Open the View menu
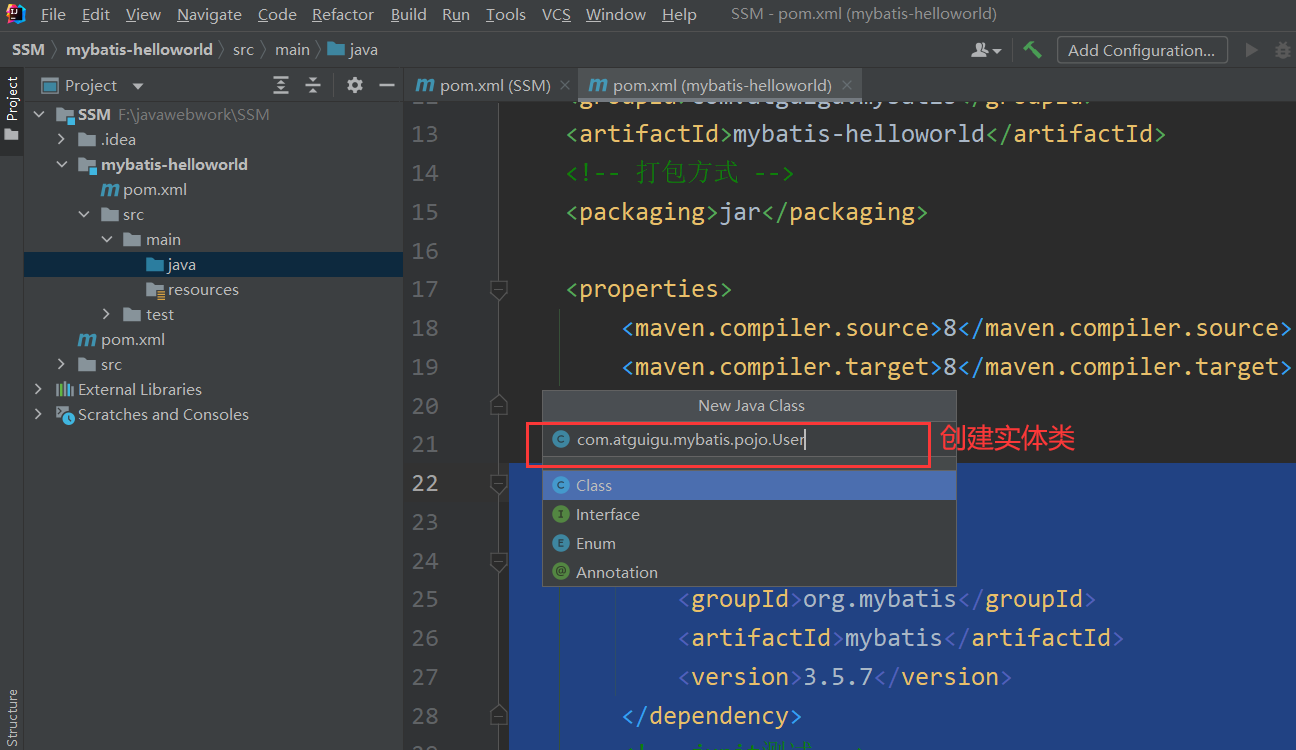This screenshot has height=750, width=1296. coord(143,14)
